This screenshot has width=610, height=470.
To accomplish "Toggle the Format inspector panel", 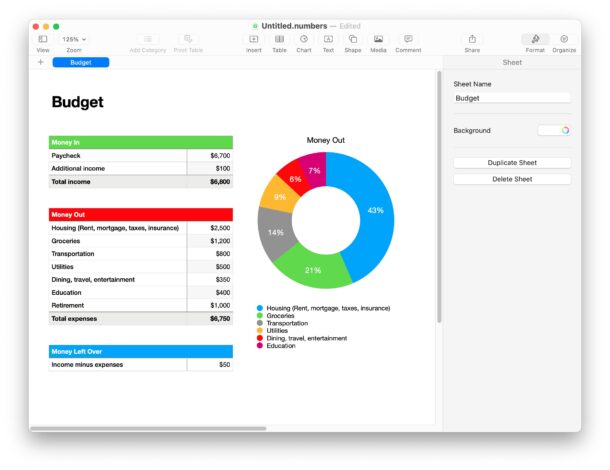I will (535, 39).
